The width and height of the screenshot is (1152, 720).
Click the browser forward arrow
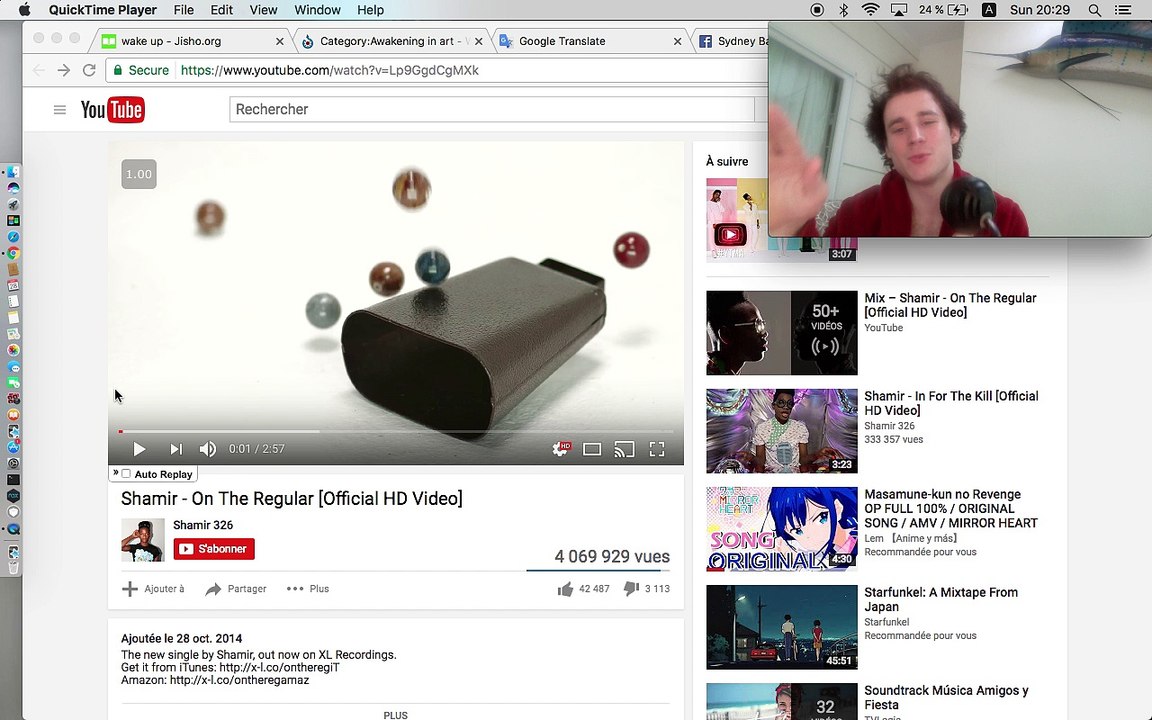64,70
